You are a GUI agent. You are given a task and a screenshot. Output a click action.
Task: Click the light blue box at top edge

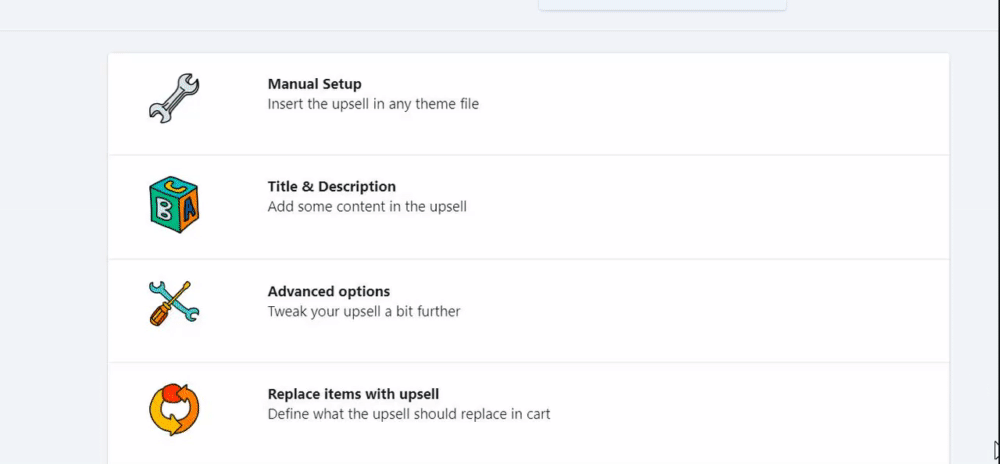coord(662,5)
